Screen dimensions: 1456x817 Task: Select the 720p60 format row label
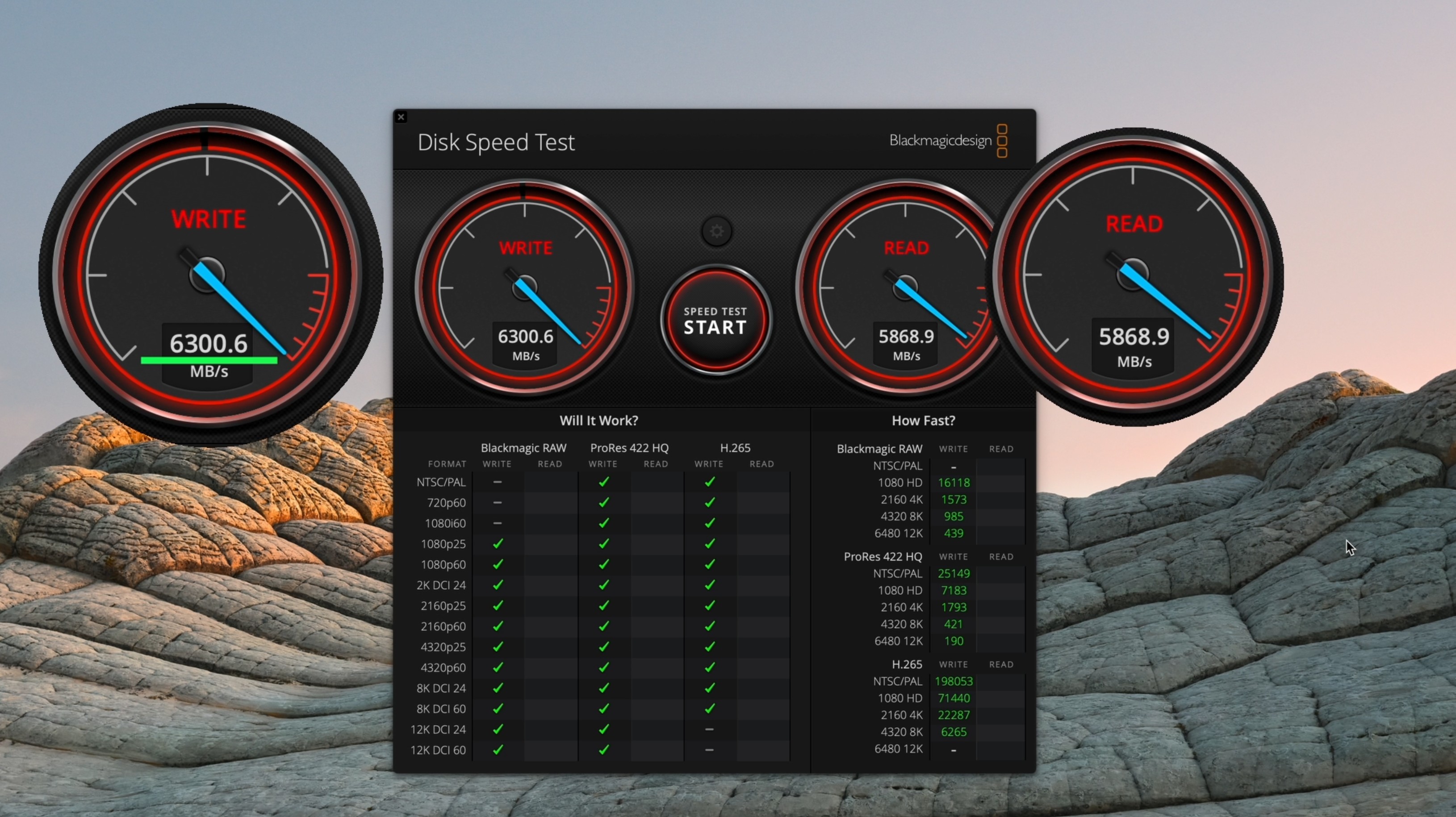pos(447,503)
